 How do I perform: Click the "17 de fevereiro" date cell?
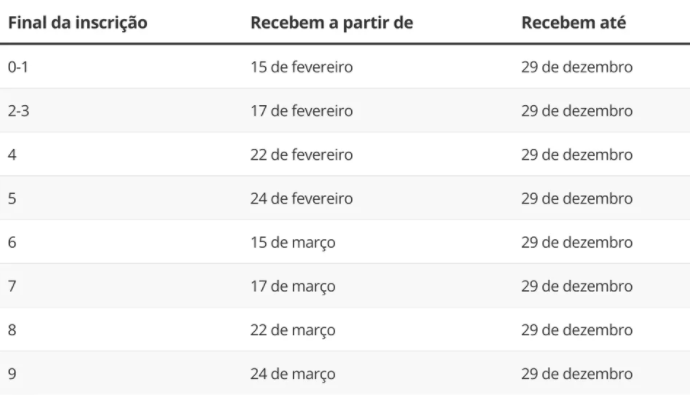(x=301, y=111)
